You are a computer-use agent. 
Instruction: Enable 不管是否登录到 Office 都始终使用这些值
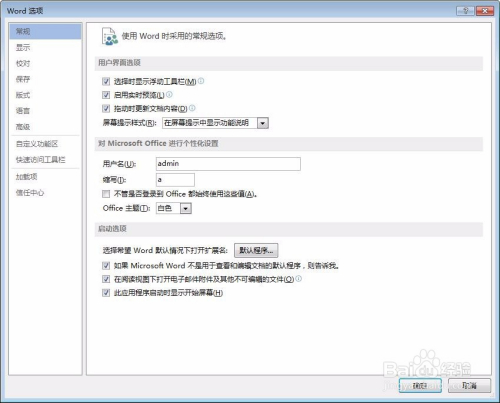pos(106,194)
